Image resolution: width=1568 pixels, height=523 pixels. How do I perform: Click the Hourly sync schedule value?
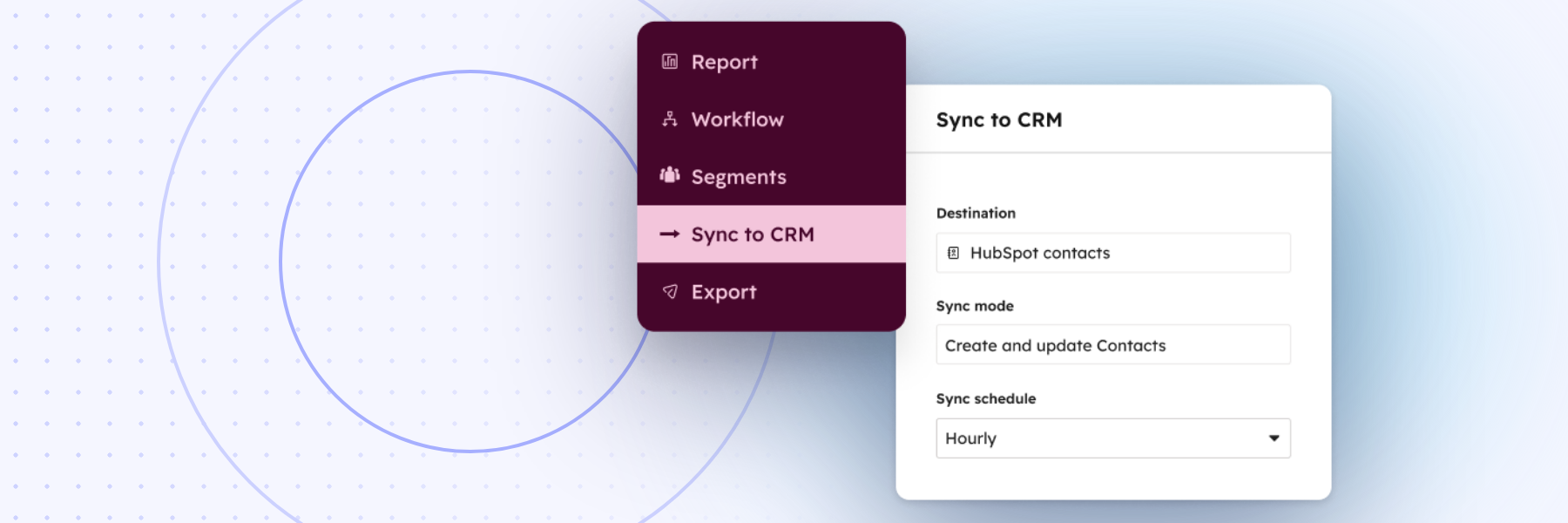pos(970,438)
